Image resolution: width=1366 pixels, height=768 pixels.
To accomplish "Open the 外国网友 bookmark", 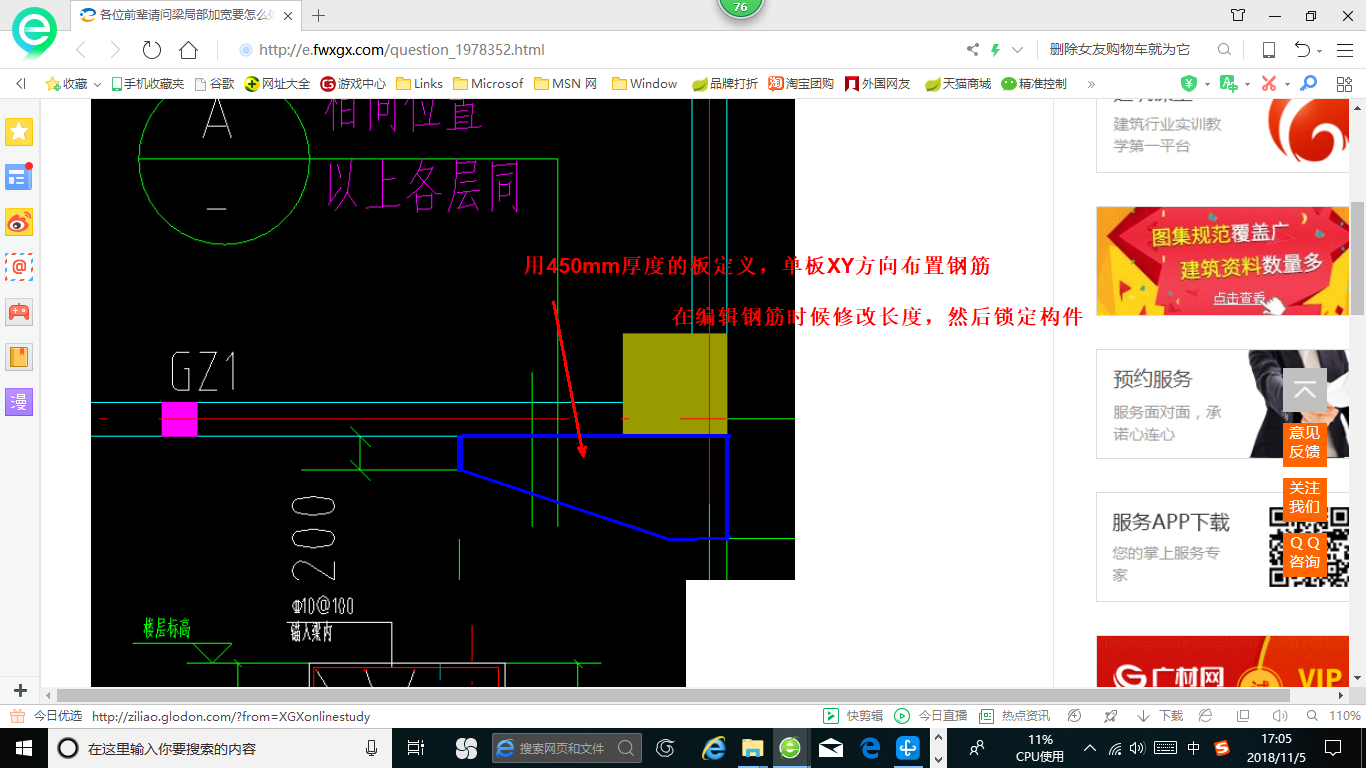I will pos(878,84).
